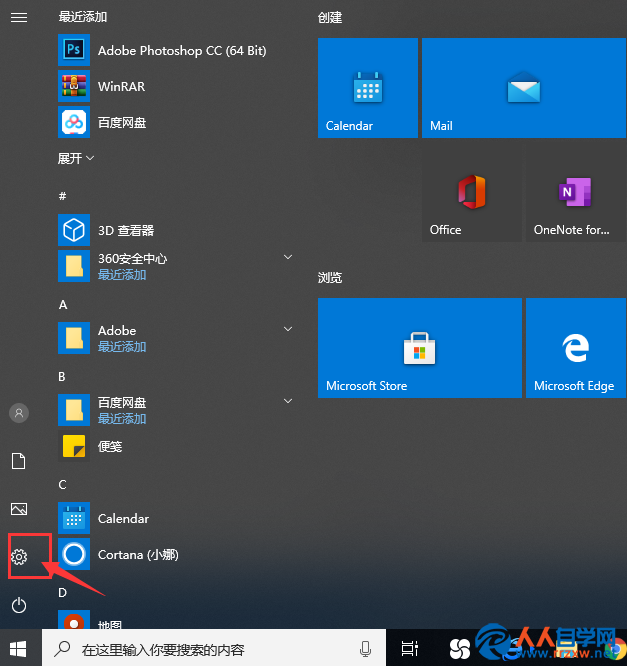The image size is (627, 666).
Task: Click the Windows Start button
Action: click(x=18, y=649)
